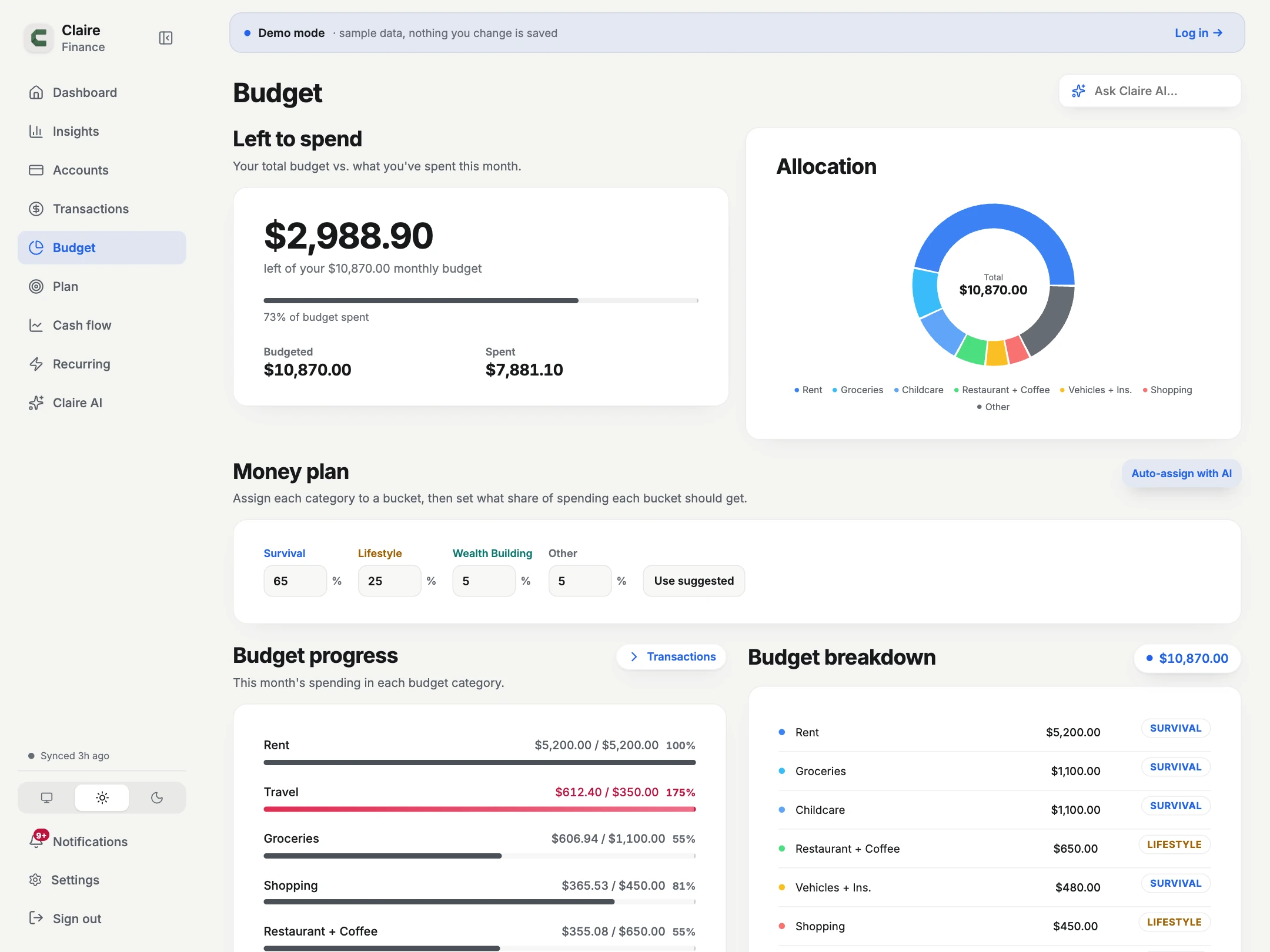This screenshot has height=952, width=1270.
Task: Open the Settings gear icon
Action: pyautogui.click(x=36, y=880)
